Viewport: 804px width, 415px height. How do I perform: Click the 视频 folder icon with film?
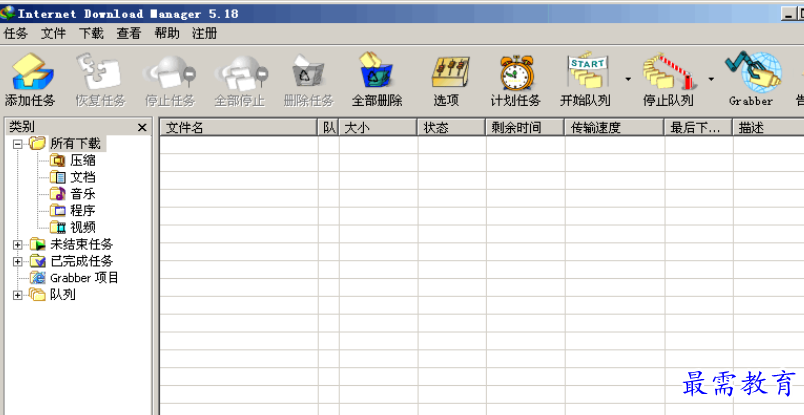[58, 227]
